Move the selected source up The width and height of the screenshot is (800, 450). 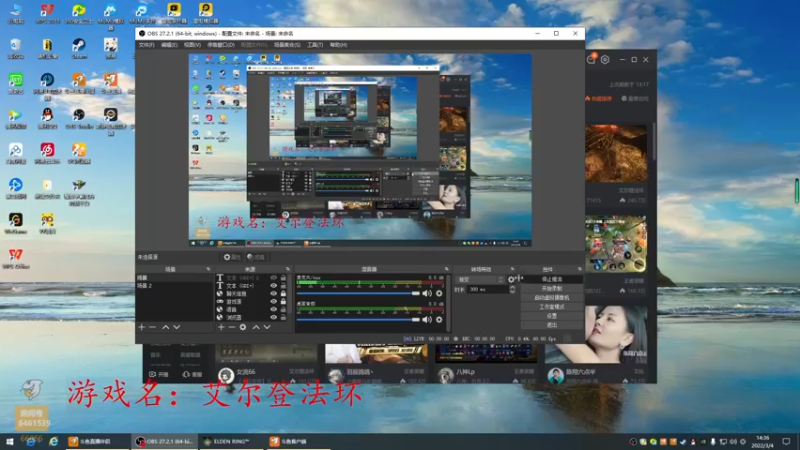(x=256, y=327)
